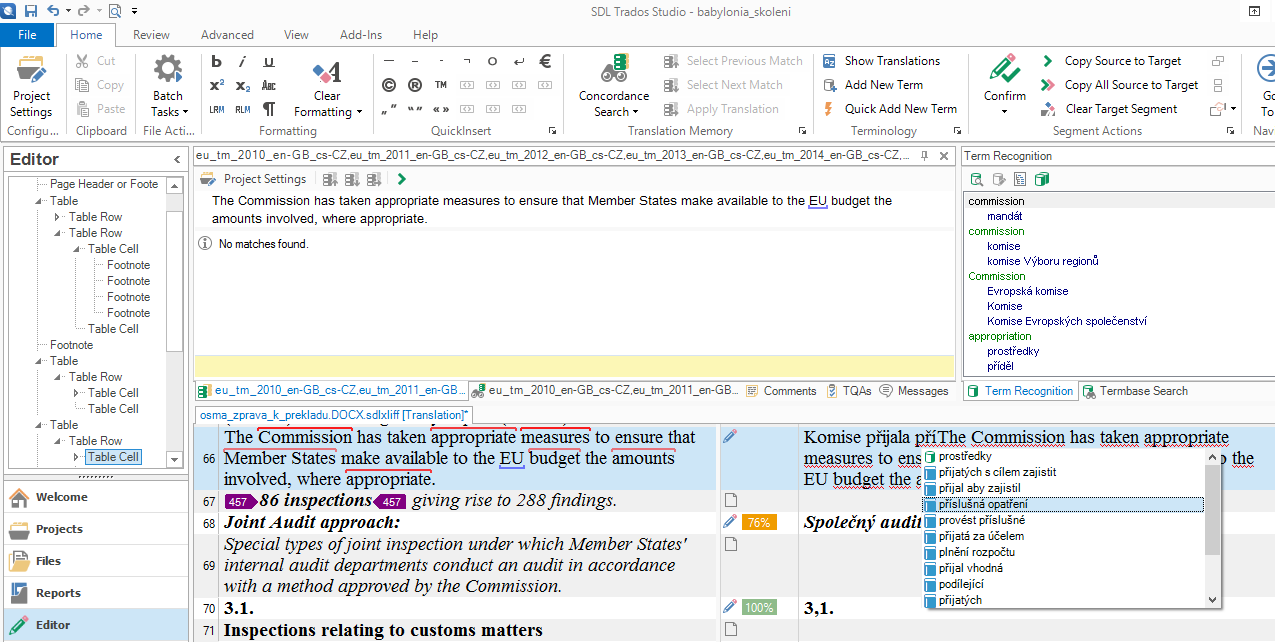Switch to the Advanced ribbon tab
1275x642 pixels.
[x=227, y=34]
